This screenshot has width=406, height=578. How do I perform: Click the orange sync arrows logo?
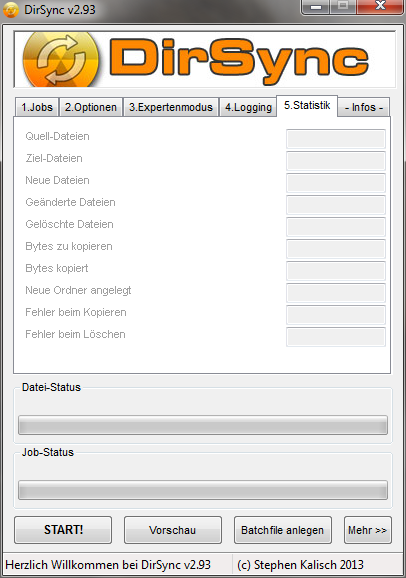pos(61,60)
